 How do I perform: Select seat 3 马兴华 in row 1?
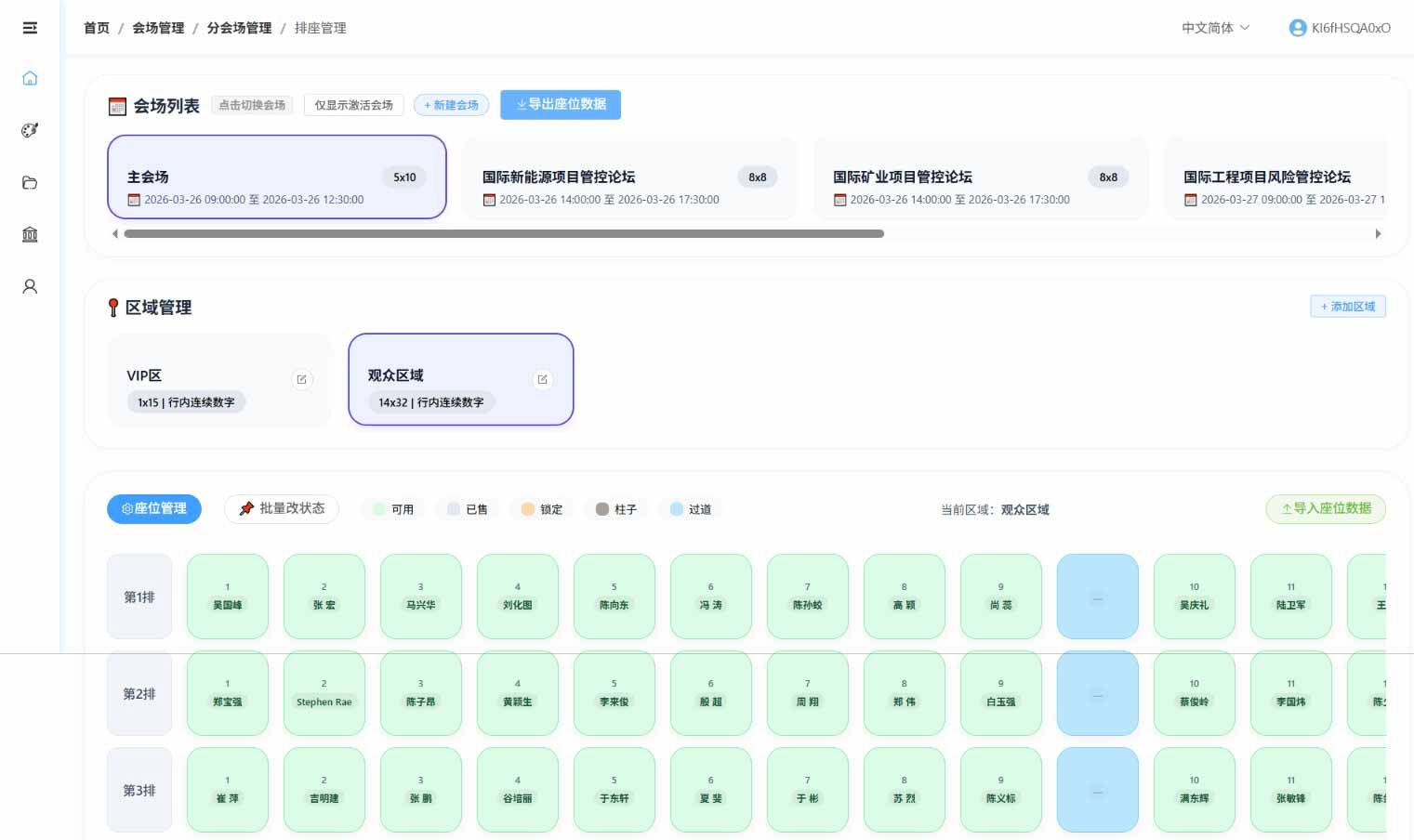pyautogui.click(x=421, y=597)
